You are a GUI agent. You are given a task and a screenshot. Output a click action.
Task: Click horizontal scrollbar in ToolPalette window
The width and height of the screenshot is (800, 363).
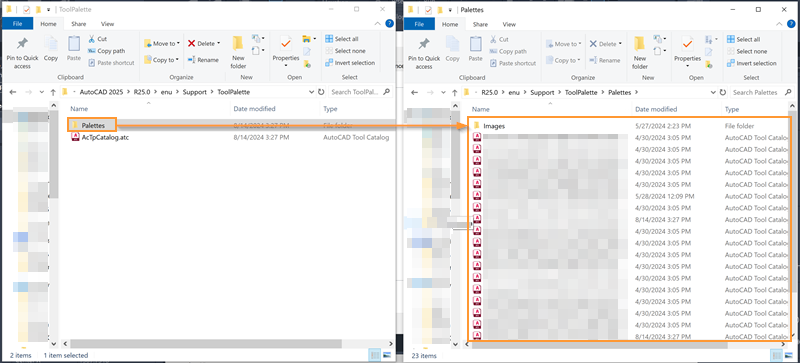(x=206, y=344)
